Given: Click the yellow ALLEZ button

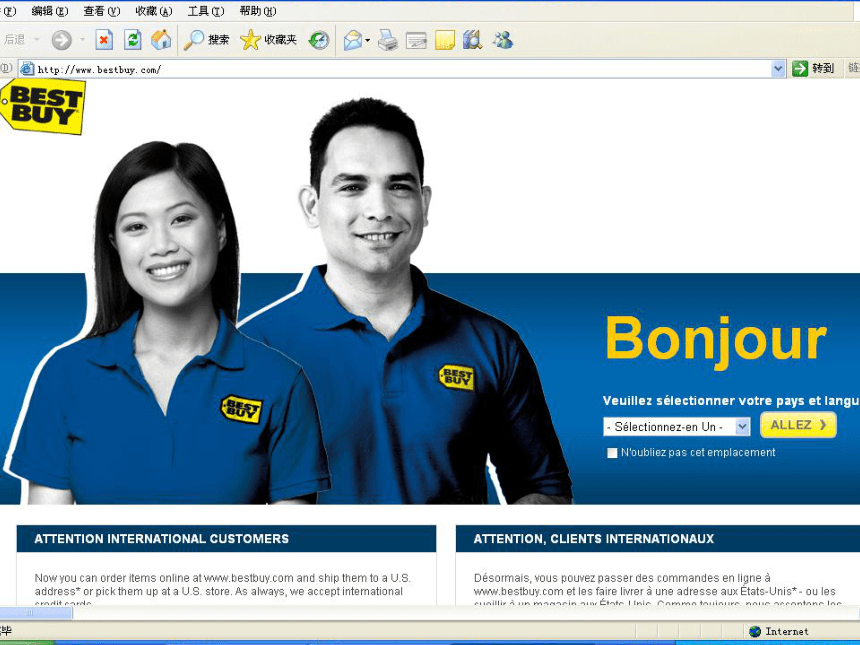Looking at the screenshot, I should 798,425.
